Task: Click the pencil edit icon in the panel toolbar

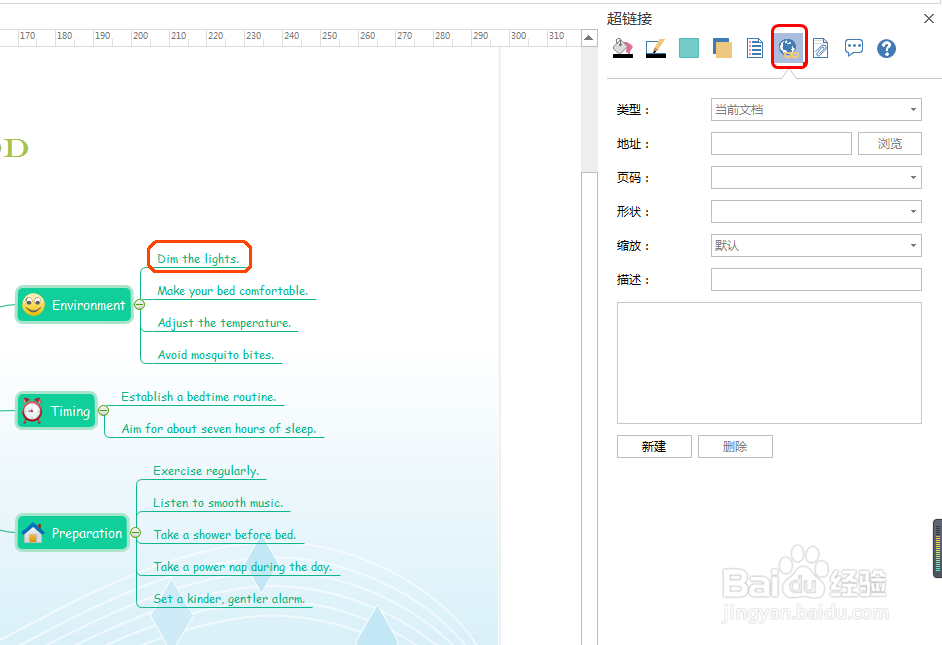Action: click(655, 47)
